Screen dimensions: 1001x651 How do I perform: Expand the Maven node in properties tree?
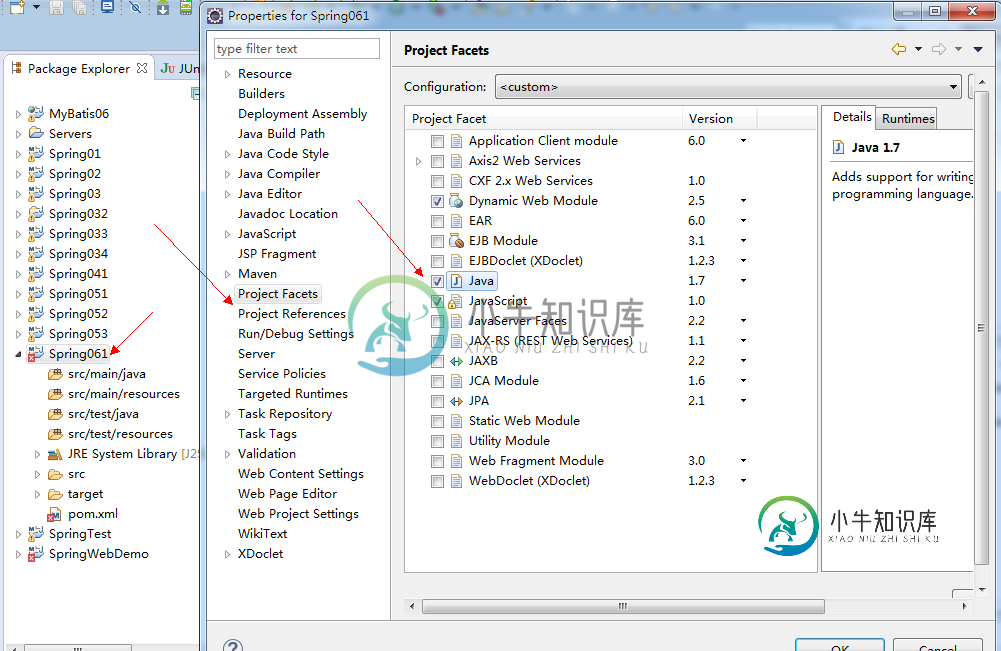(x=227, y=274)
